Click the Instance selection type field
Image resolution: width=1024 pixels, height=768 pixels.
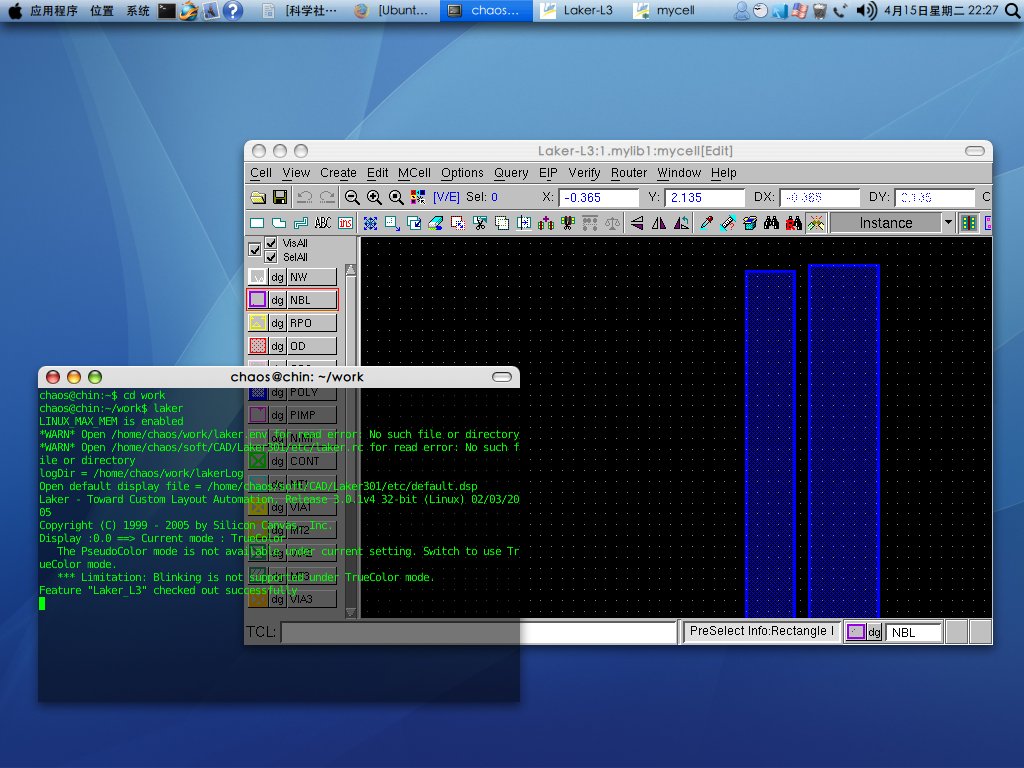(x=886, y=223)
